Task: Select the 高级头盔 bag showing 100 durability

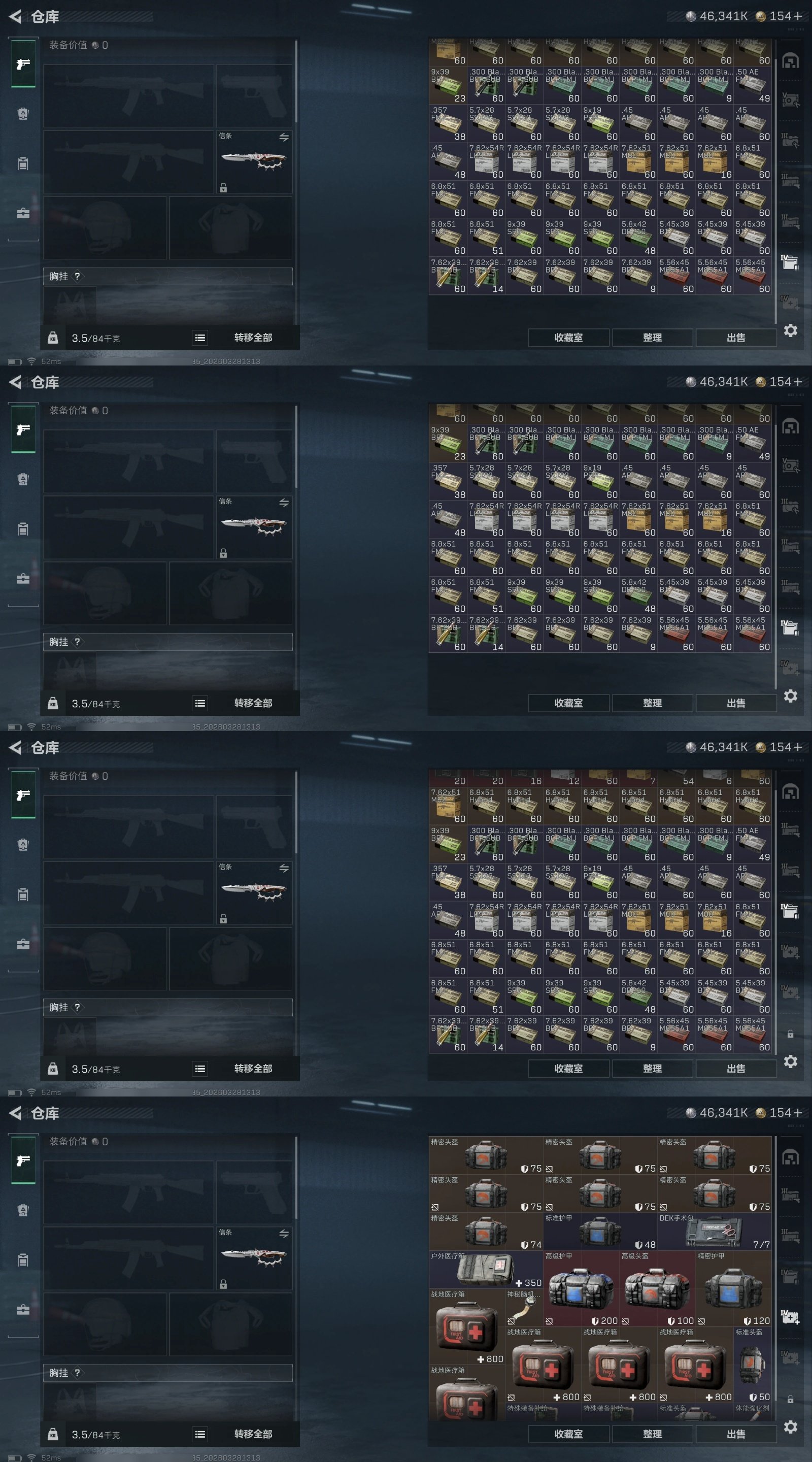Action: (657, 1288)
